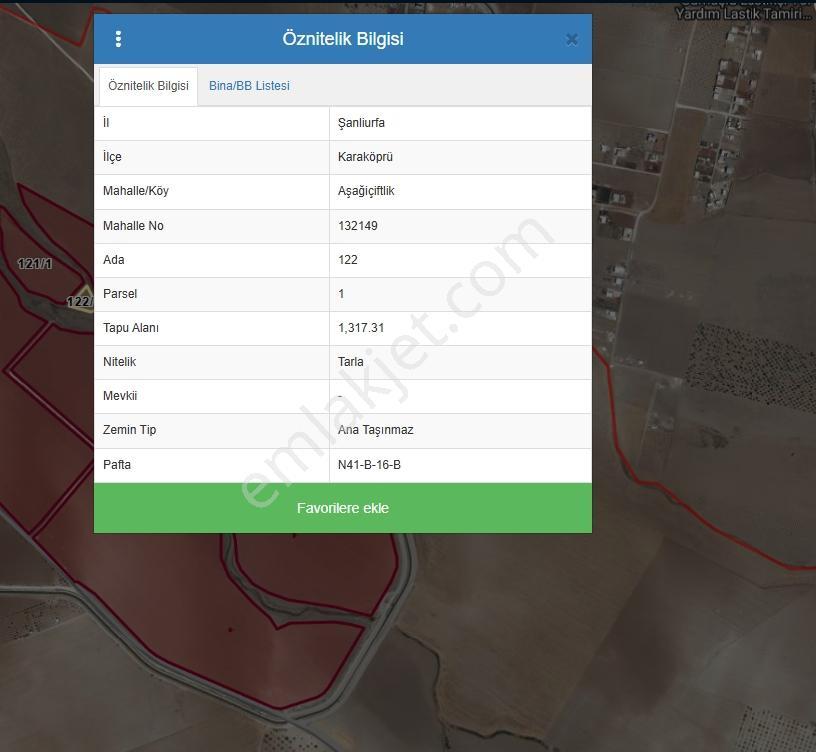Image resolution: width=816 pixels, height=752 pixels.
Task: Click the Şanlıurfa province value
Action: pos(361,123)
